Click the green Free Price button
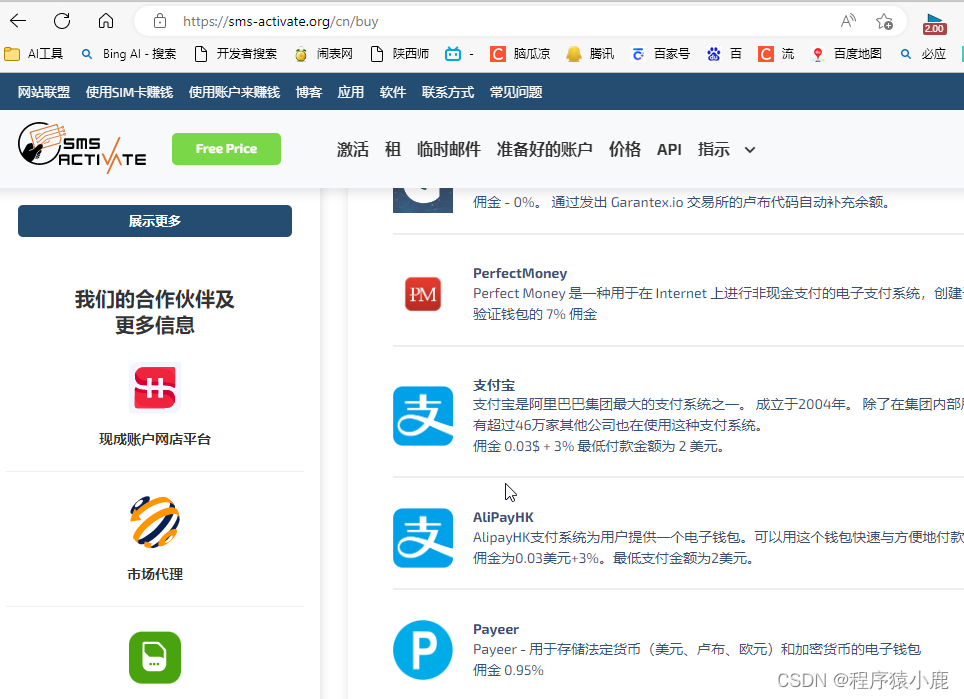Screen dimensions: 964x699 point(226,149)
